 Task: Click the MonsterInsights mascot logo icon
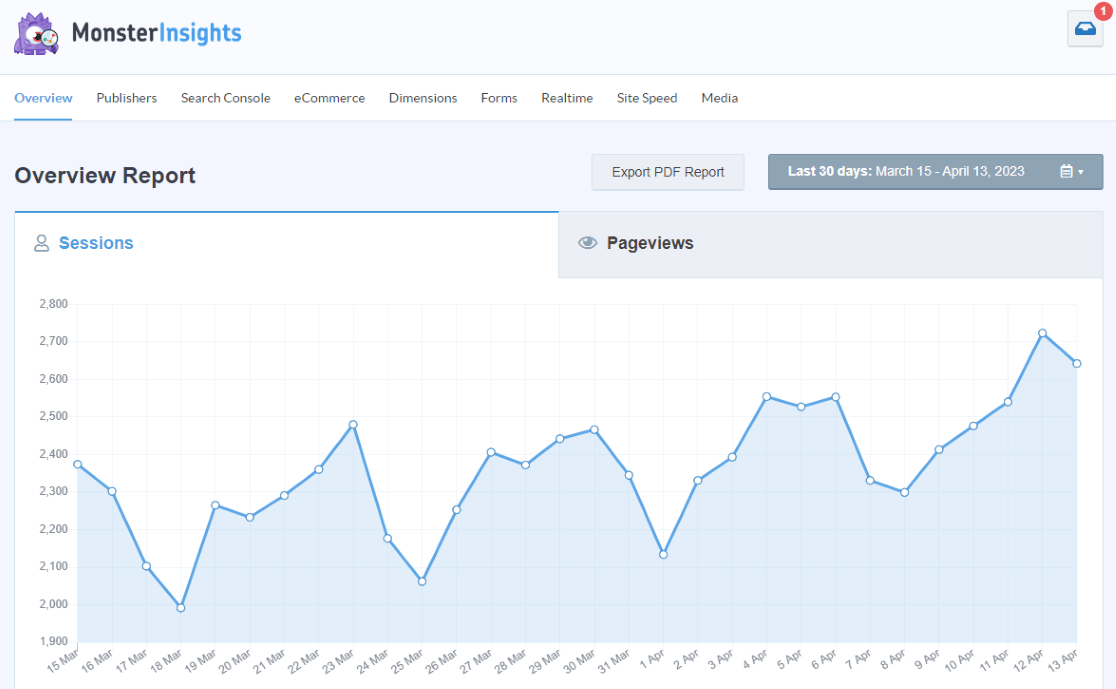pyautogui.click(x=36, y=33)
